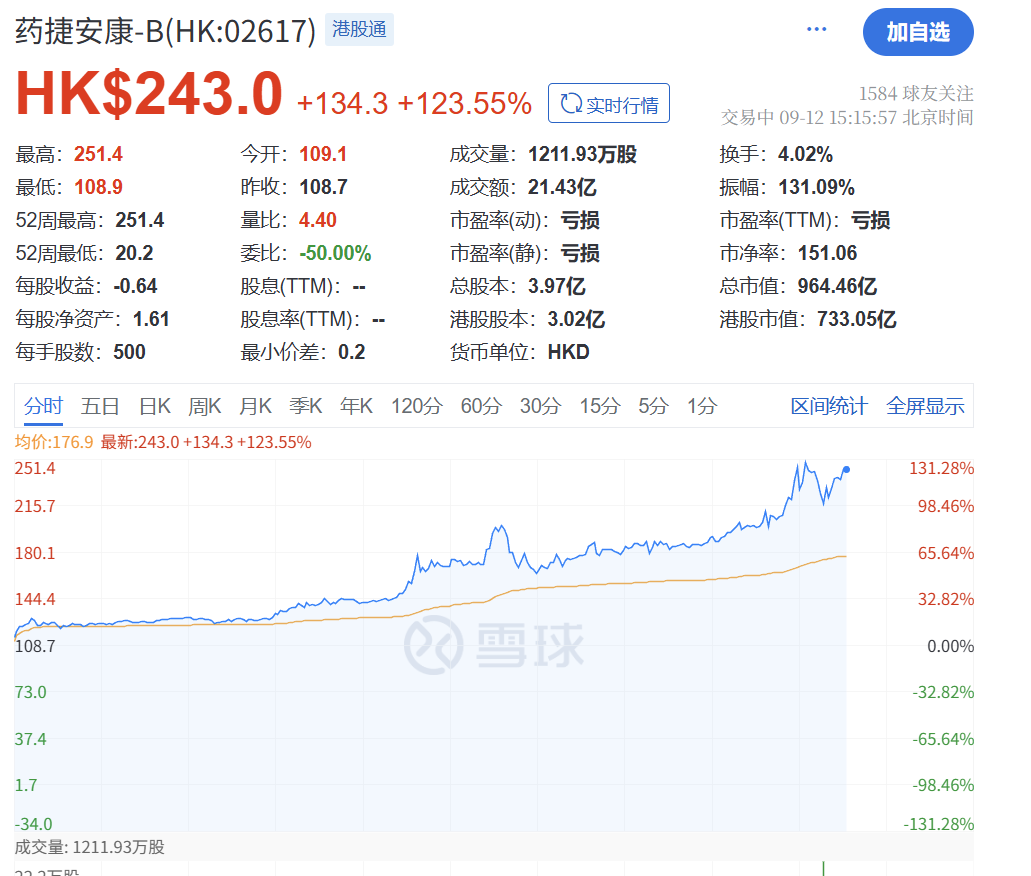Click the 区间统计 link
This screenshot has height=876, width=1031.
pyautogui.click(x=829, y=406)
